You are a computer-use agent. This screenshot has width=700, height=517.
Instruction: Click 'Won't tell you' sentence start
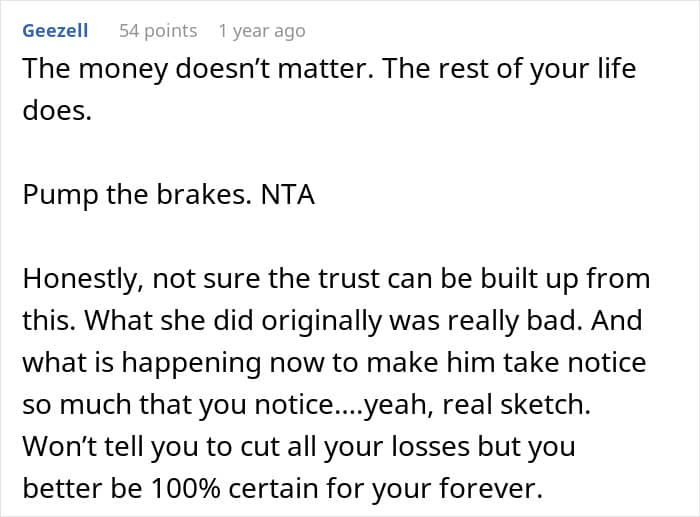(110, 447)
